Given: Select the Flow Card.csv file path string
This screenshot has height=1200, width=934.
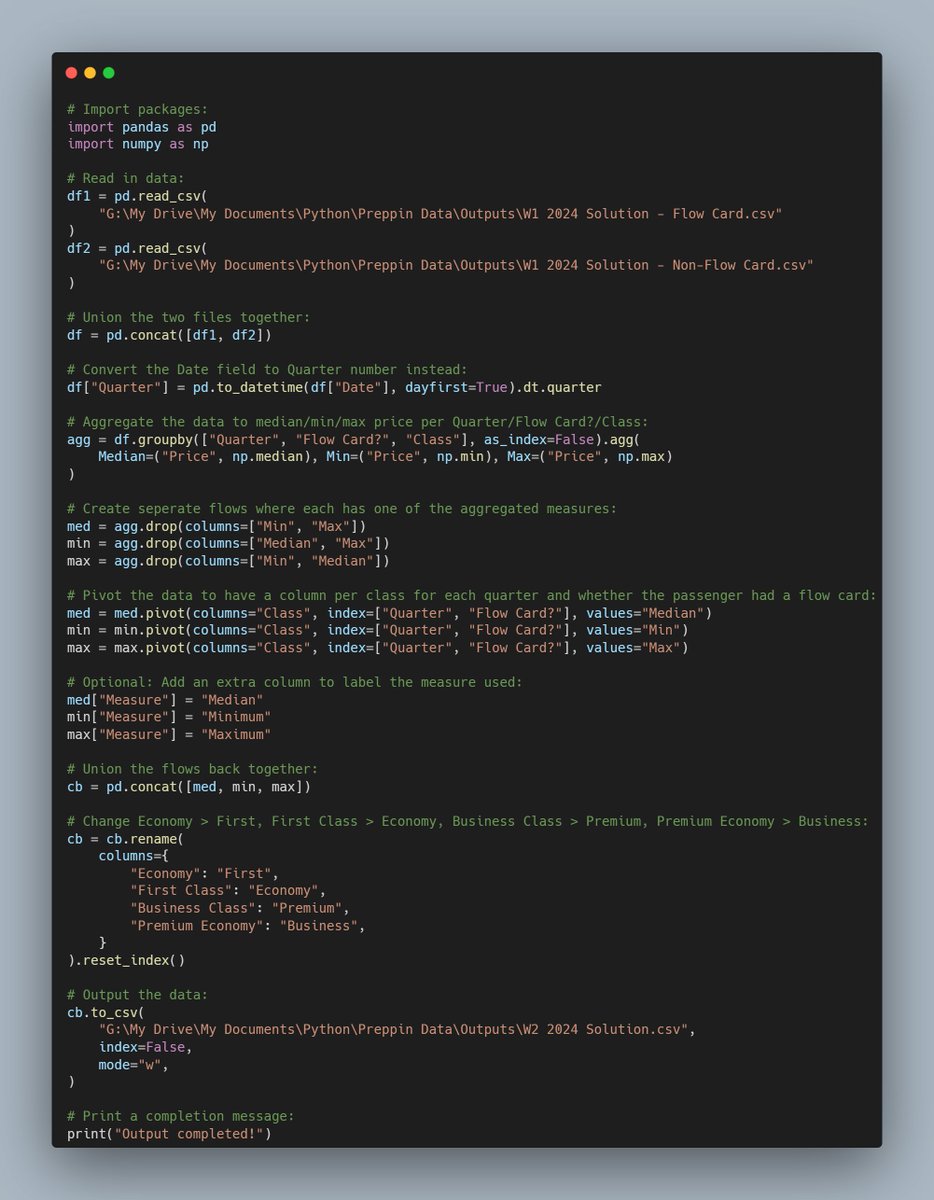Looking at the screenshot, I should click(x=440, y=213).
